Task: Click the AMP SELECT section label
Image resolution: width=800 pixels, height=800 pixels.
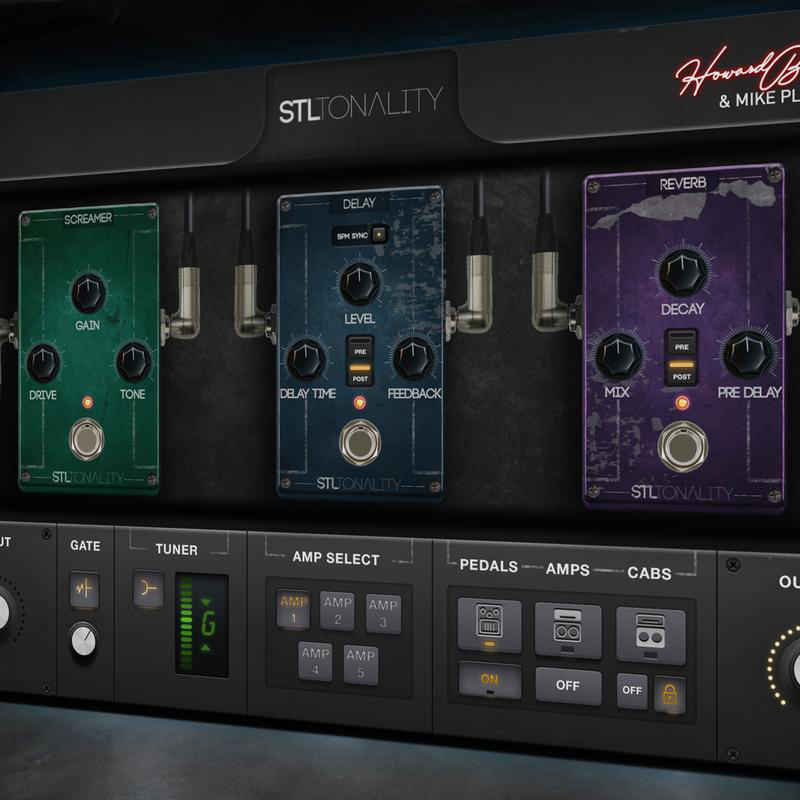Action: click(336, 558)
